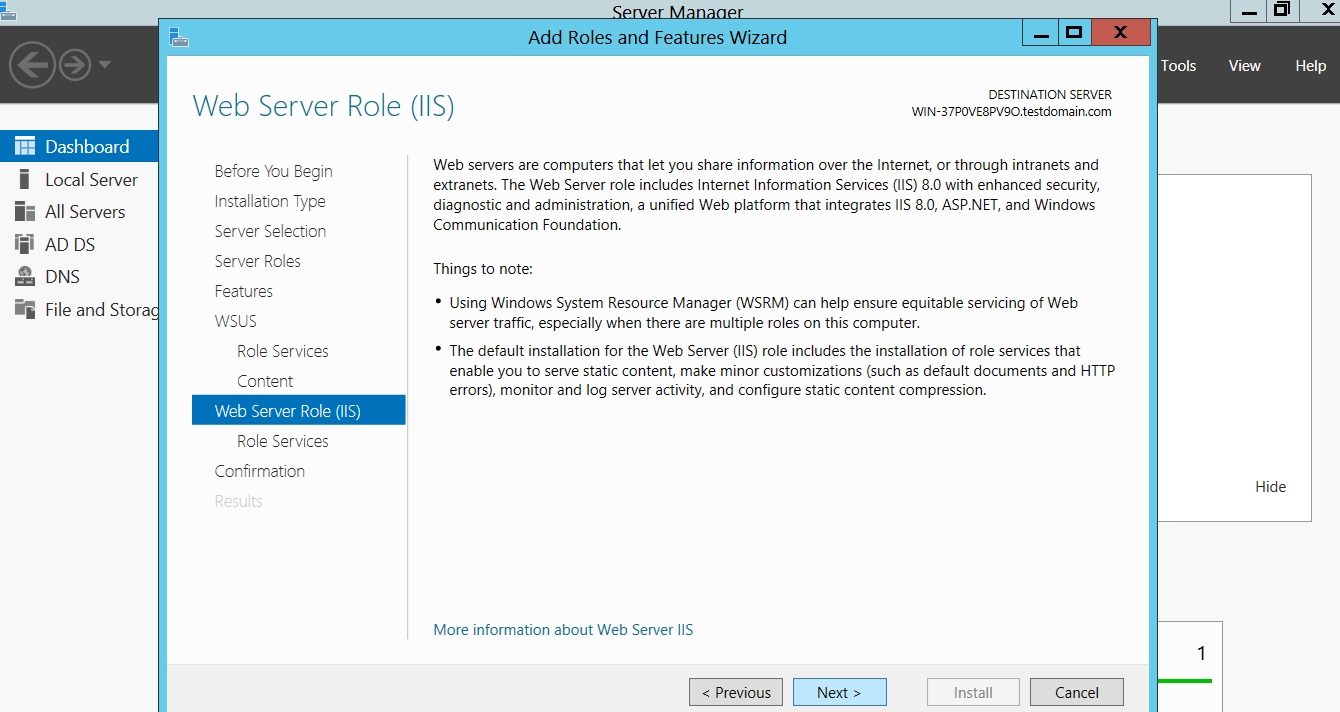Click the Local Server icon
The width and height of the screenshot is (1340, 712).
pyautogui.click(x=25, y=180)
